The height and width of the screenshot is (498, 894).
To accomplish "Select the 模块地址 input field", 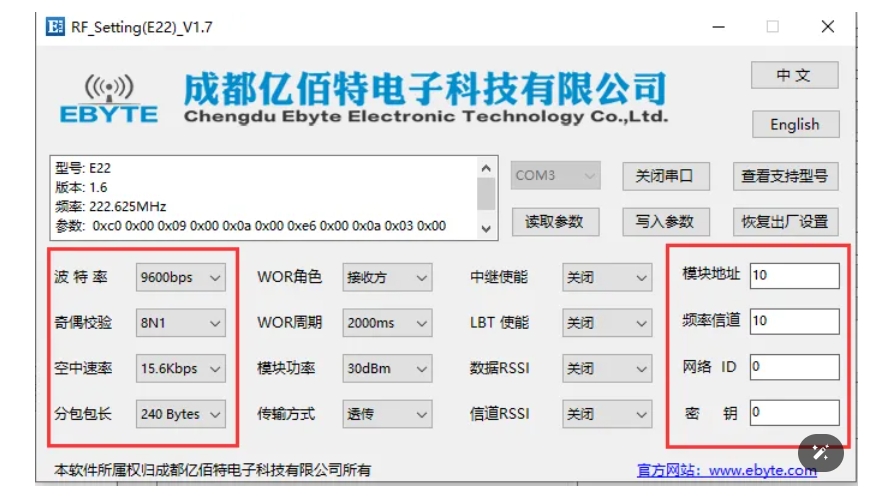I will (x=794, y=275).
